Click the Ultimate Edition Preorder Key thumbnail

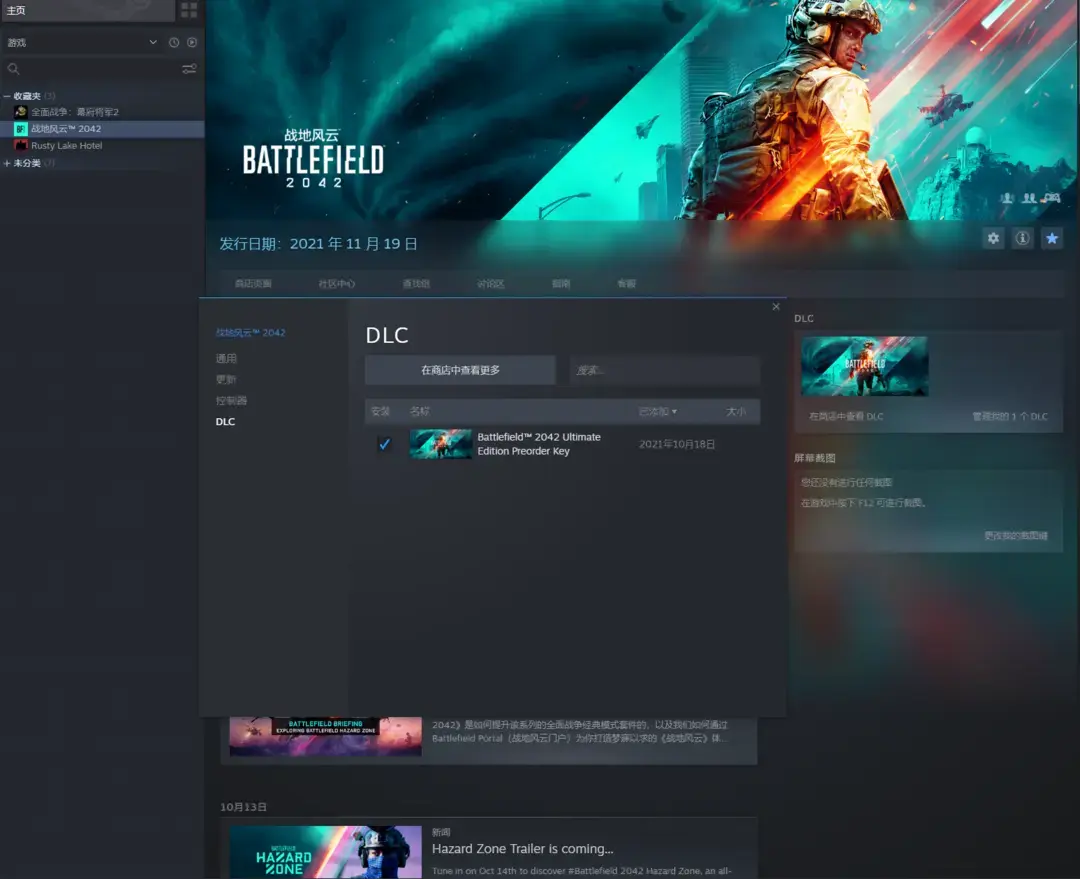(441, 444)
